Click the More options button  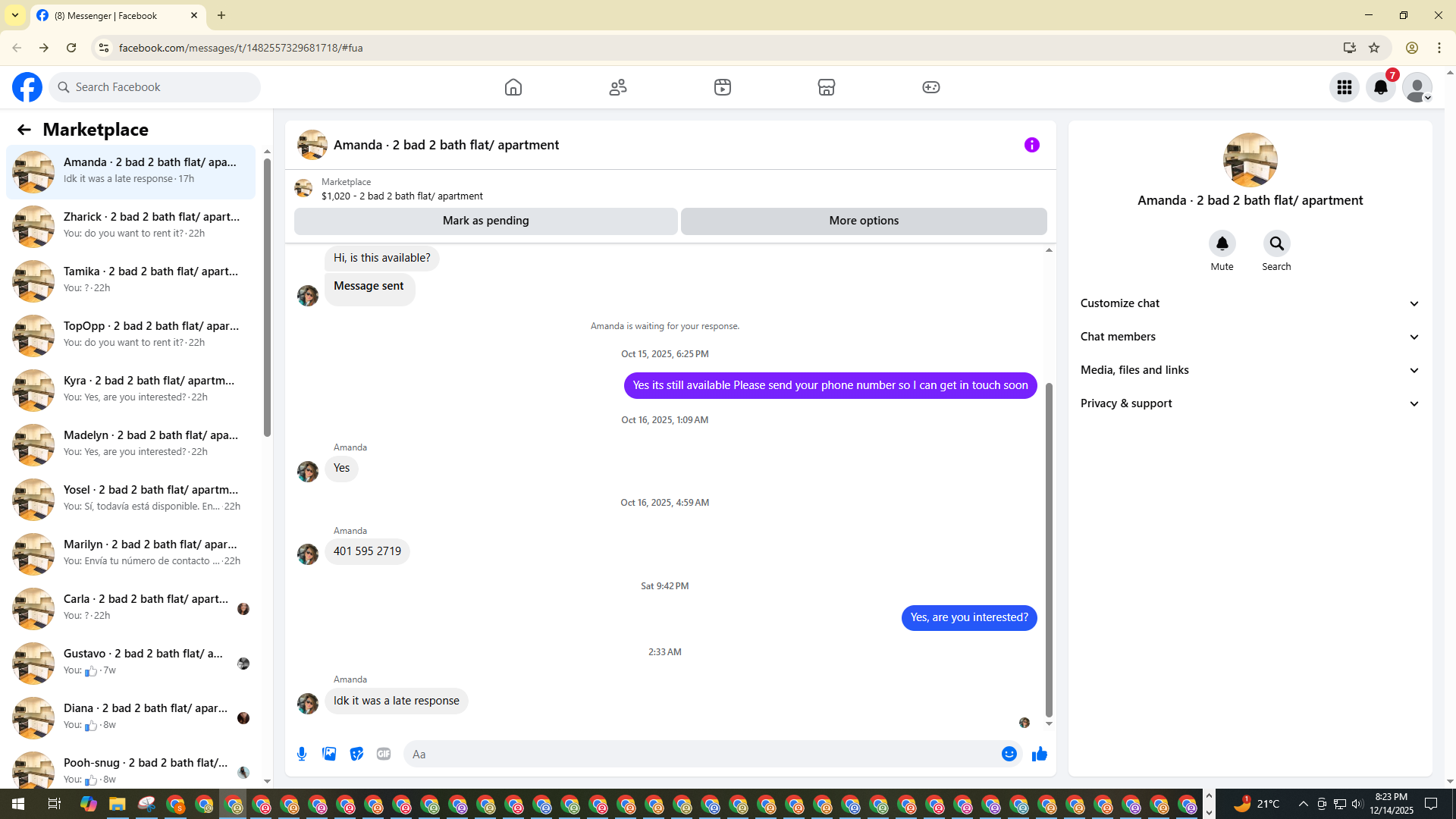coord(863,221)
